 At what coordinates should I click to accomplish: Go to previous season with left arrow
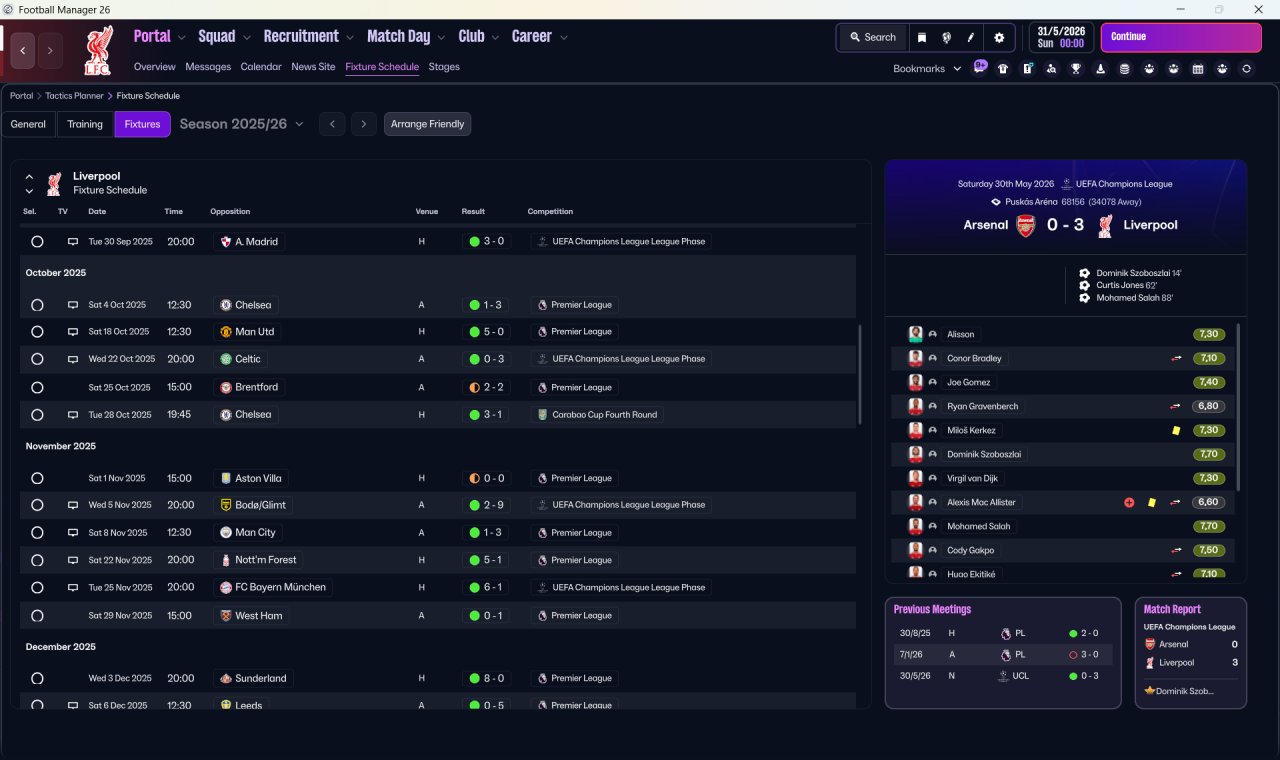click(x=333, y=124)
